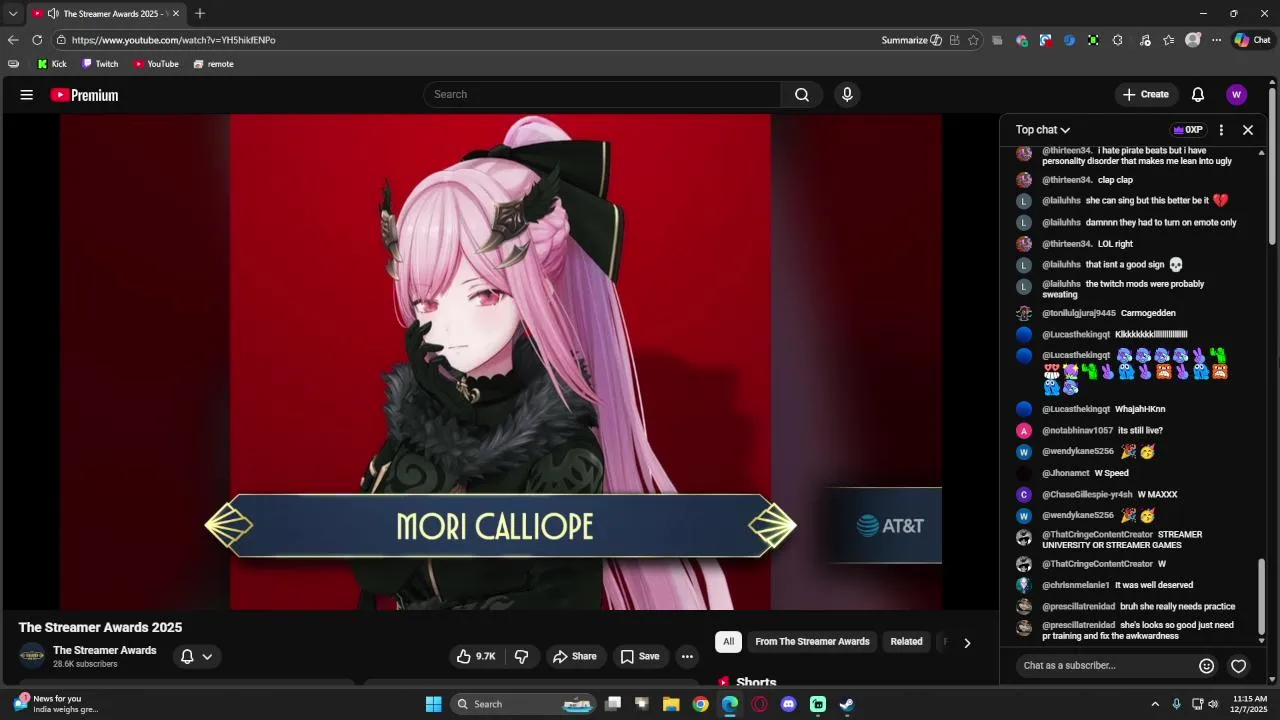Click the XP badge in chat header
This screenshot has height=720, width=1280.
click(x=1189, y=130)
